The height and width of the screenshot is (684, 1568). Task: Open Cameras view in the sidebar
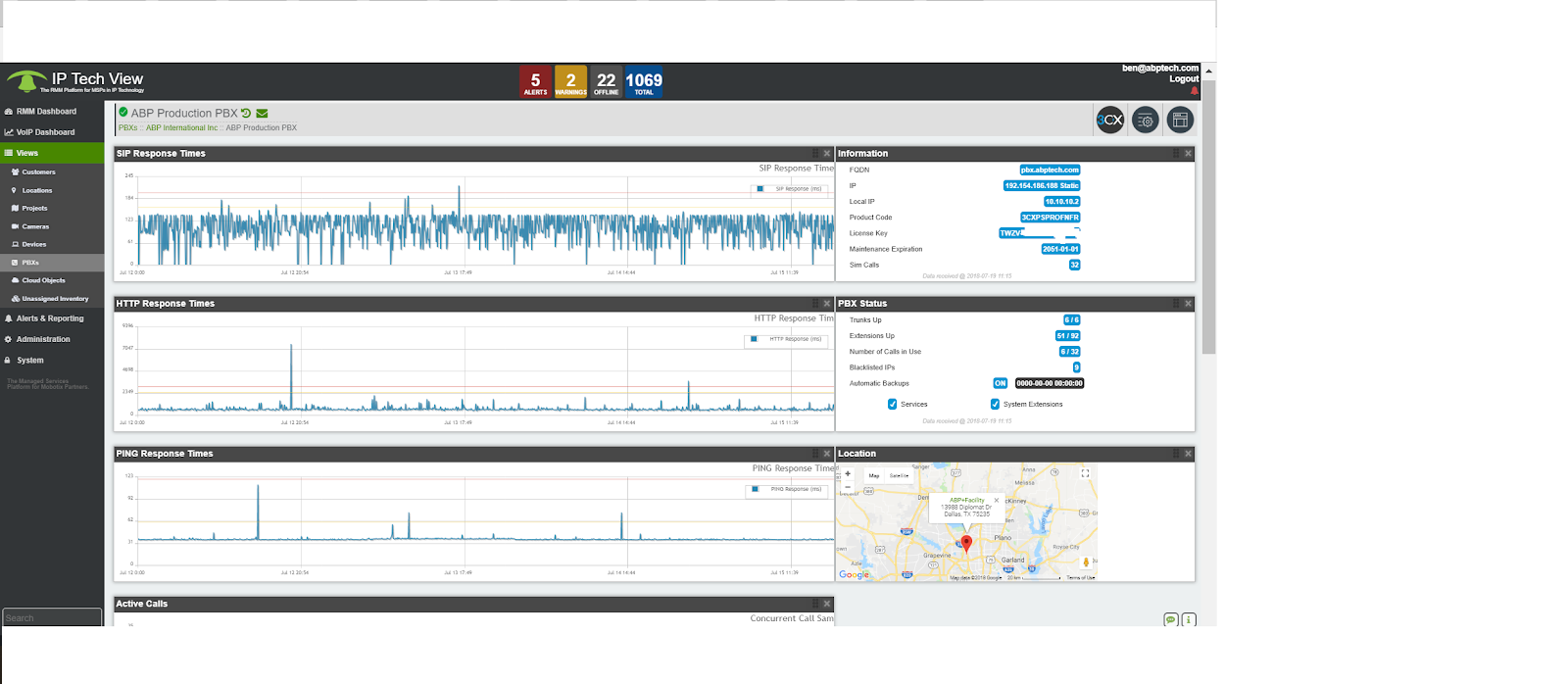coord(52,226)
